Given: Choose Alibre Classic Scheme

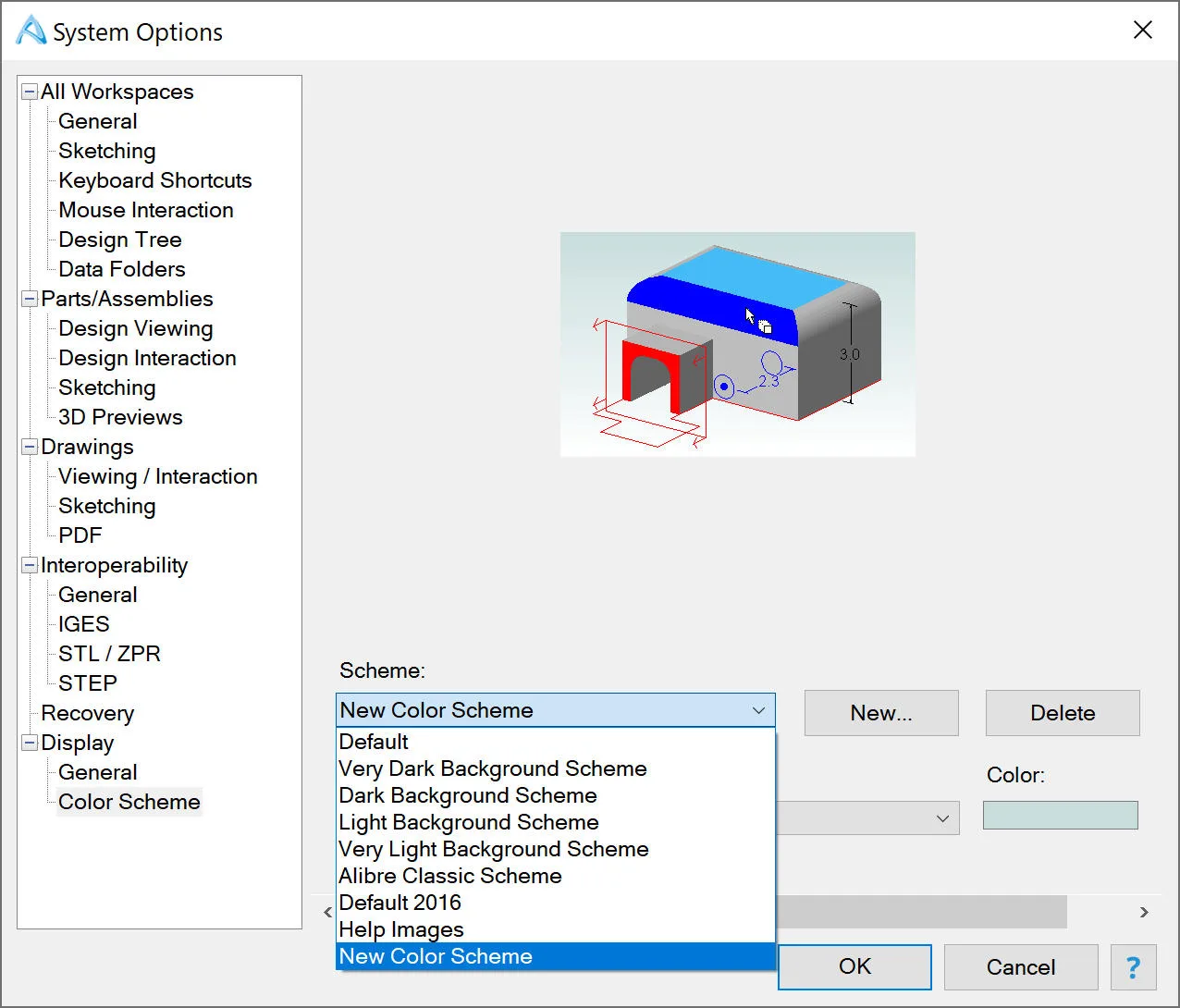Looking at the screenshot, I should pos(555,876).
